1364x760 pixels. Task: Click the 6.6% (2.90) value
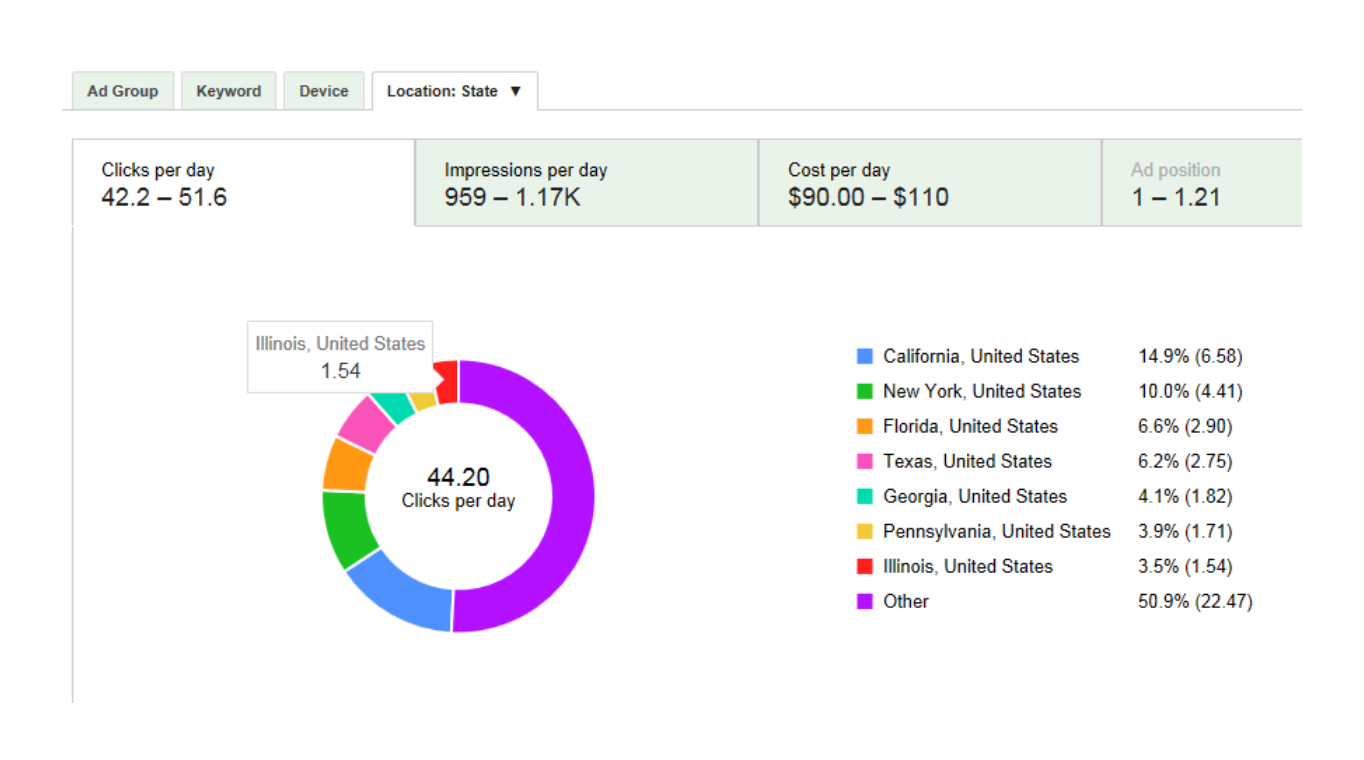tap(1185, 426)
